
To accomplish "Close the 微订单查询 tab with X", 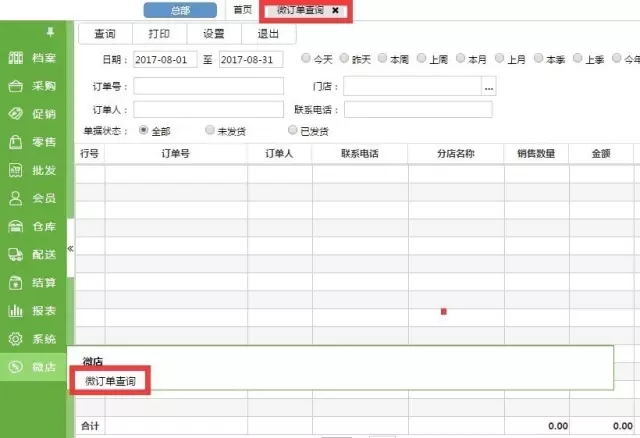I will pos(335,10).
